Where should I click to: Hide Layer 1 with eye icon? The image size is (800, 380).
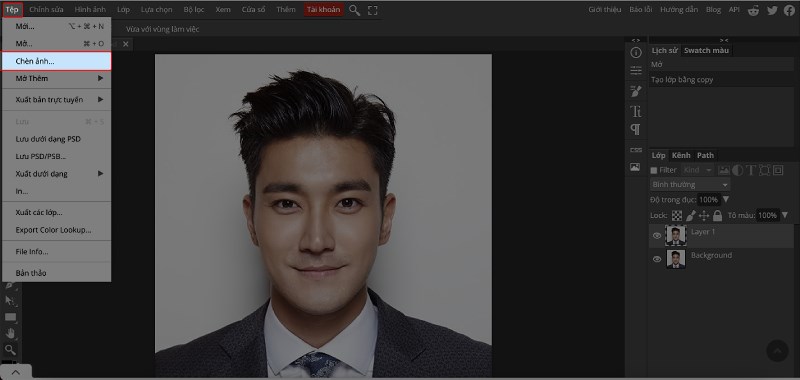(x=657, y=236)
